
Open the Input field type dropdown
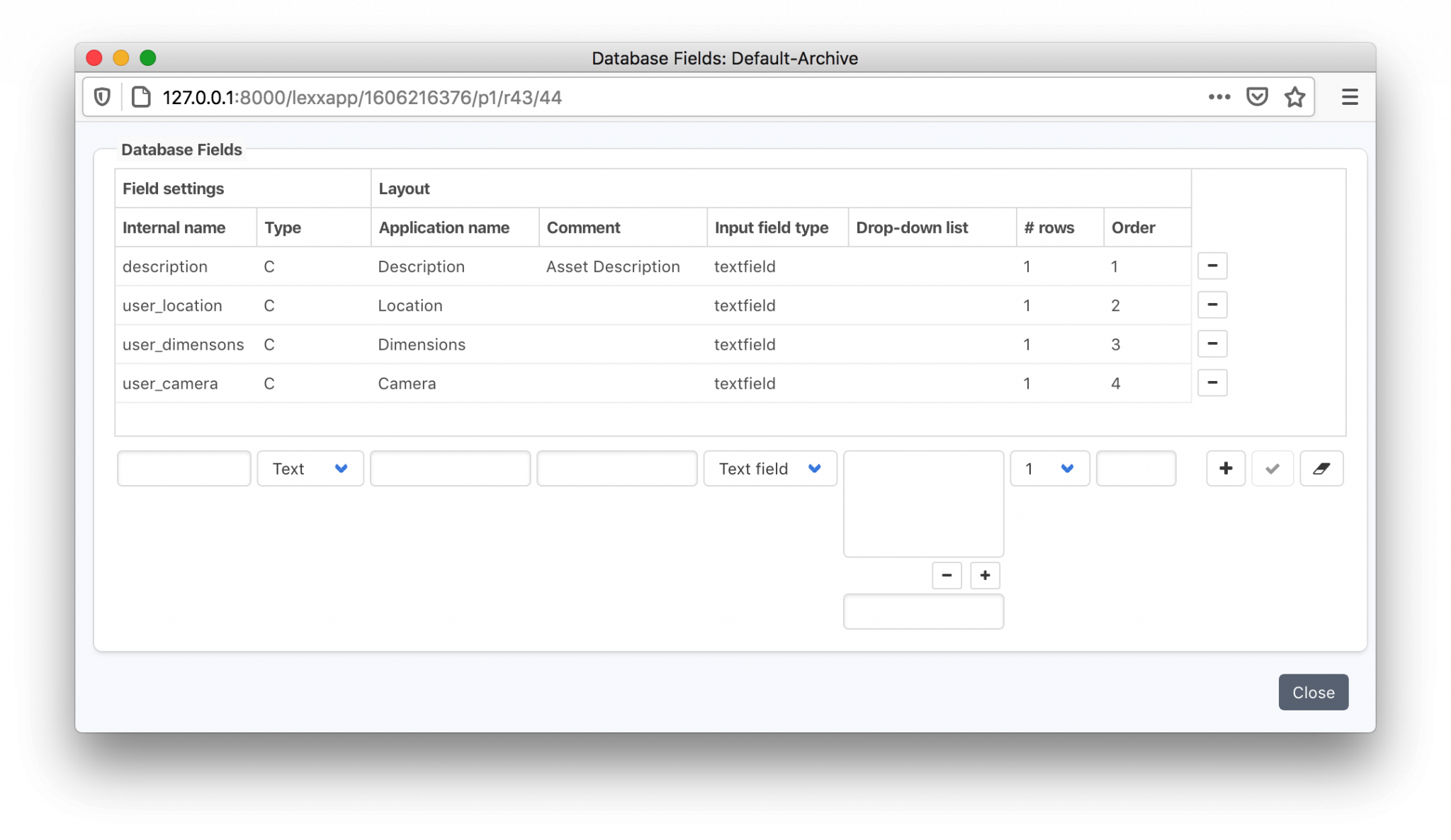pyautogui.click(x=769, y=468)
